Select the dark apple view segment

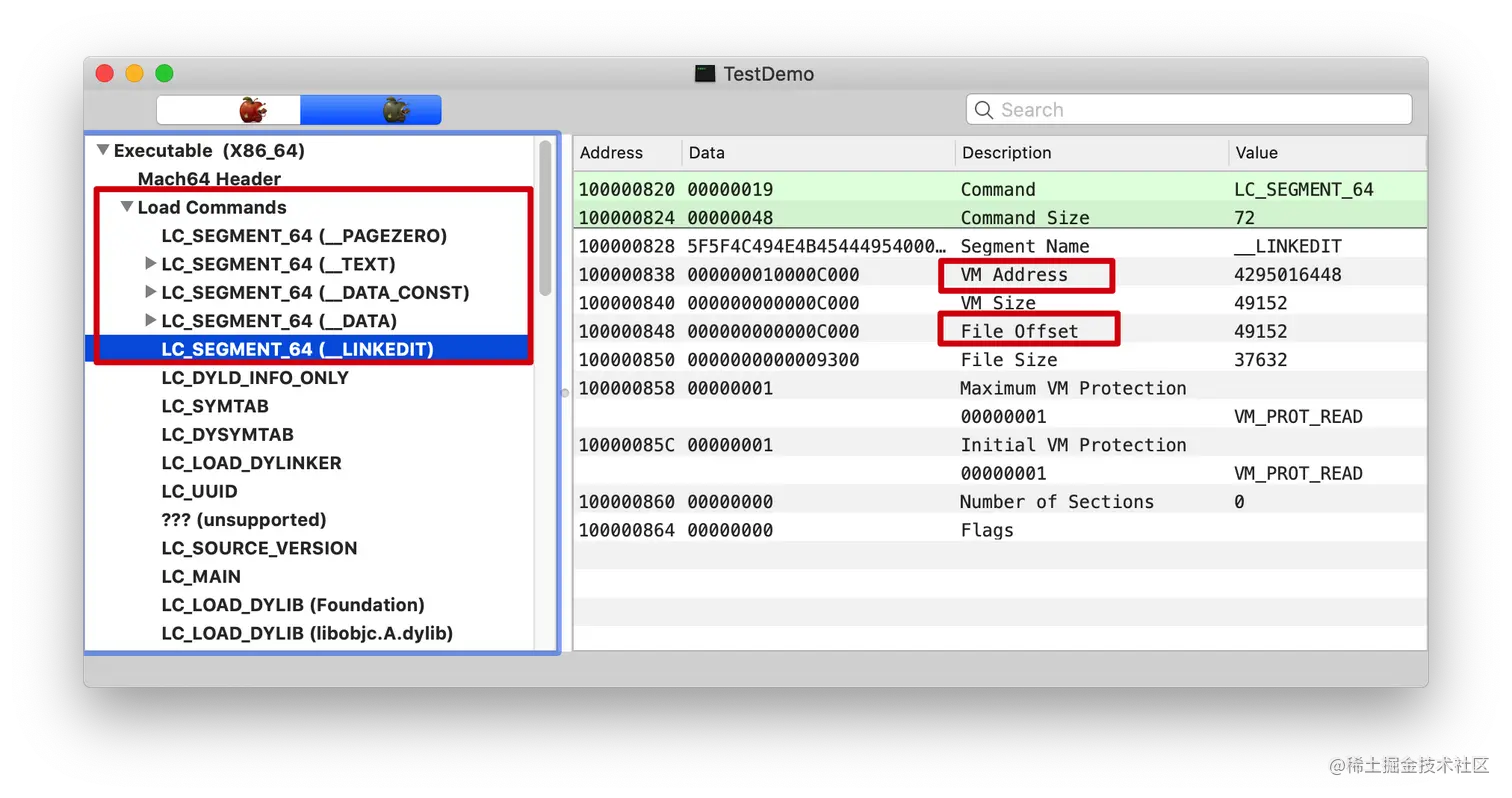click(x=370, y=110)
